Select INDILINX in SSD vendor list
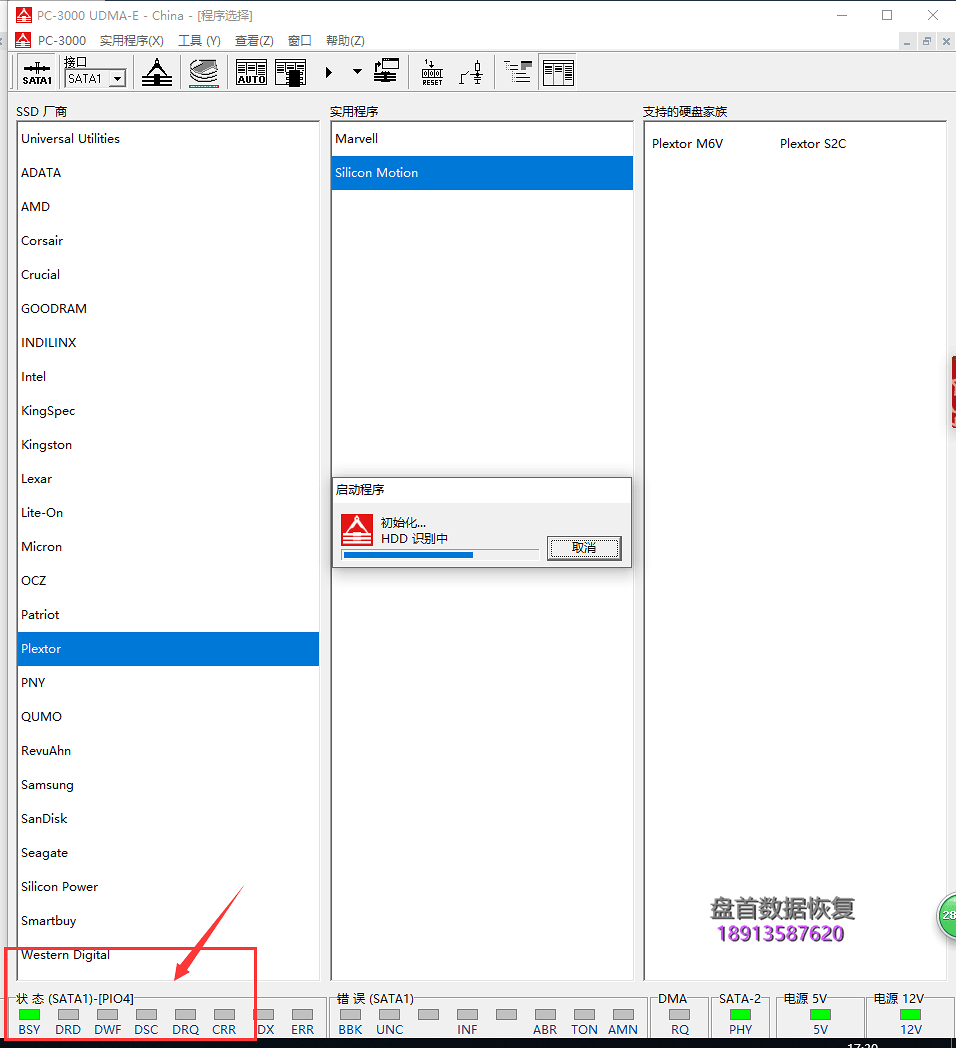Viewport: 956px width, 1048px height. [168, 343]
